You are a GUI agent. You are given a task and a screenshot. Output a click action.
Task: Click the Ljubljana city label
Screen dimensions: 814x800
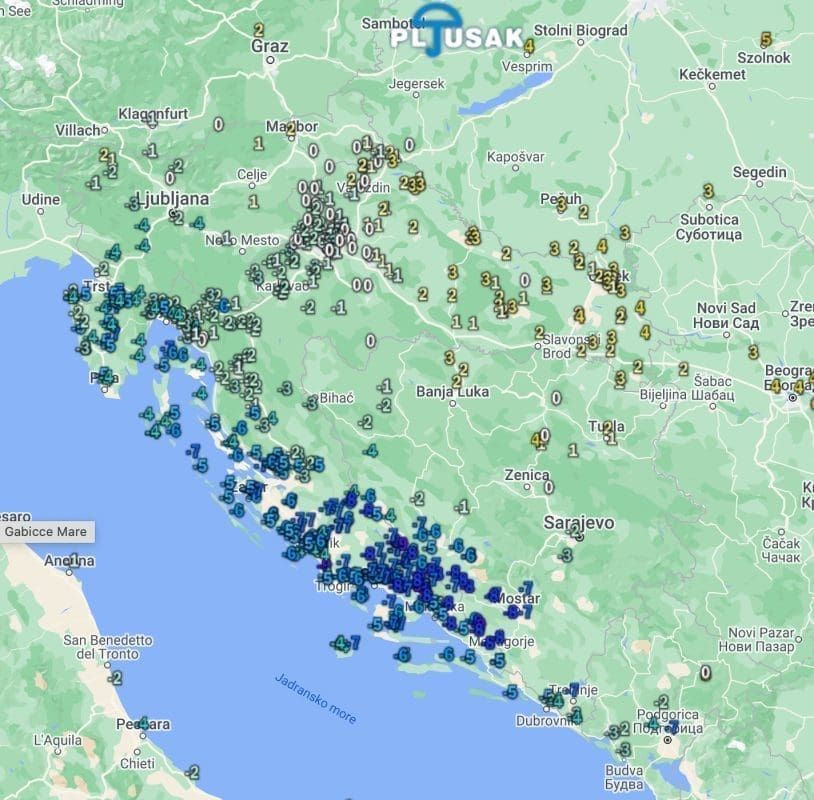(171, 198)
